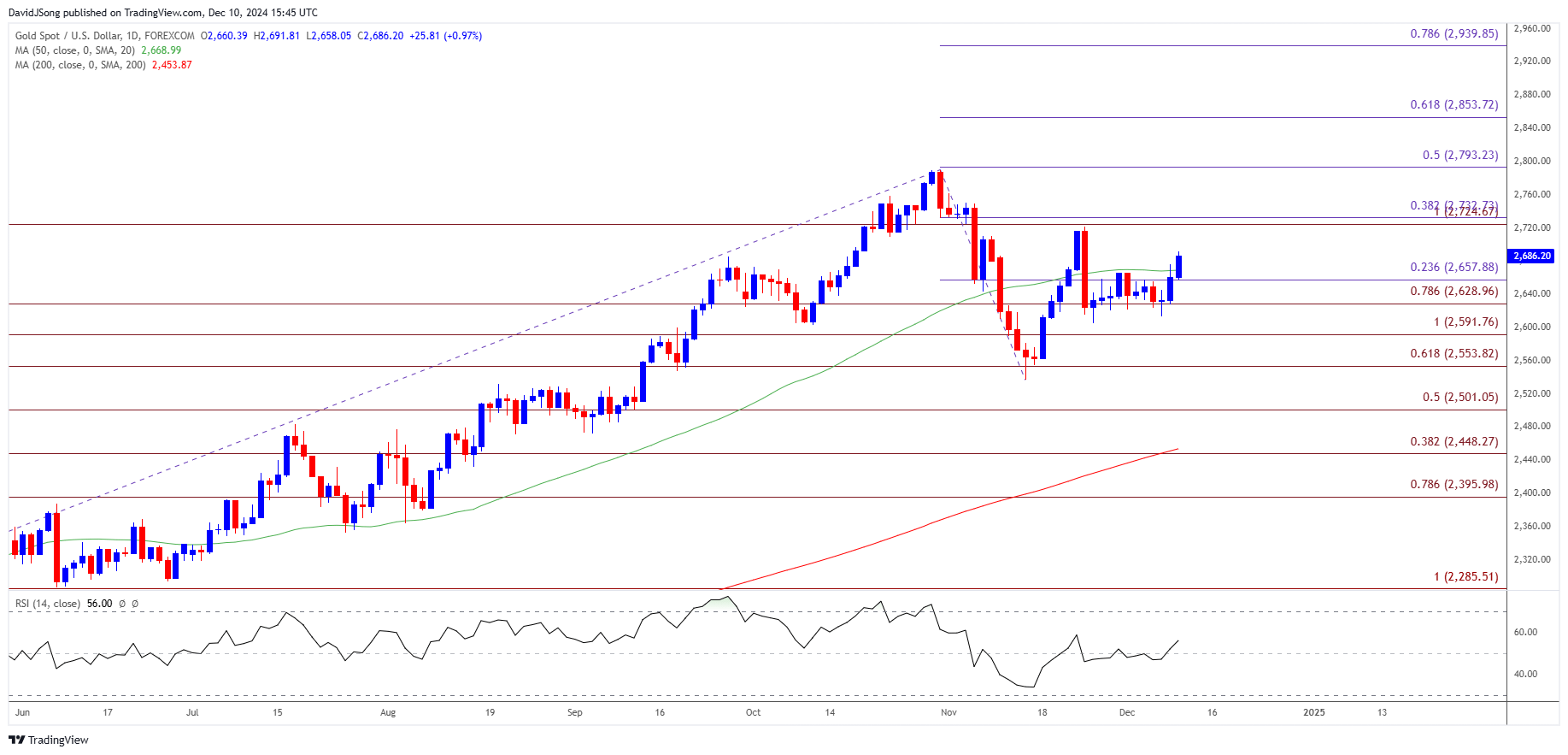
Task: Click the 200-day MA value 2,453.87
Action: [x=172, y=65]
